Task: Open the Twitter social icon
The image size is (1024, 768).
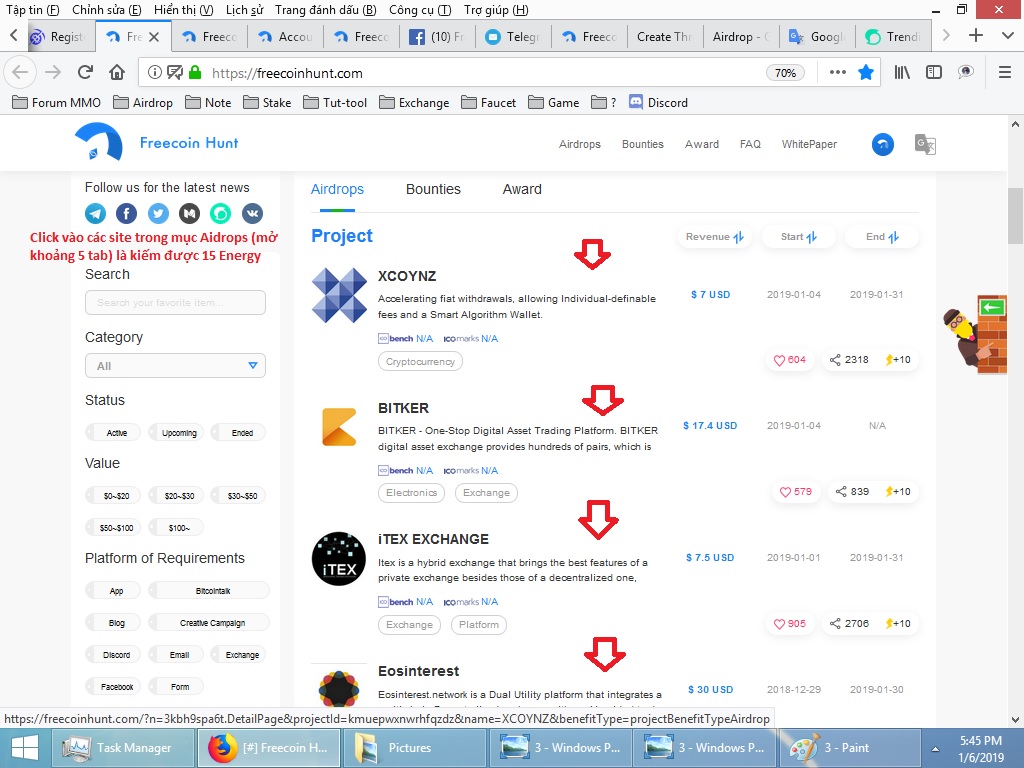Action: (158, 214)
